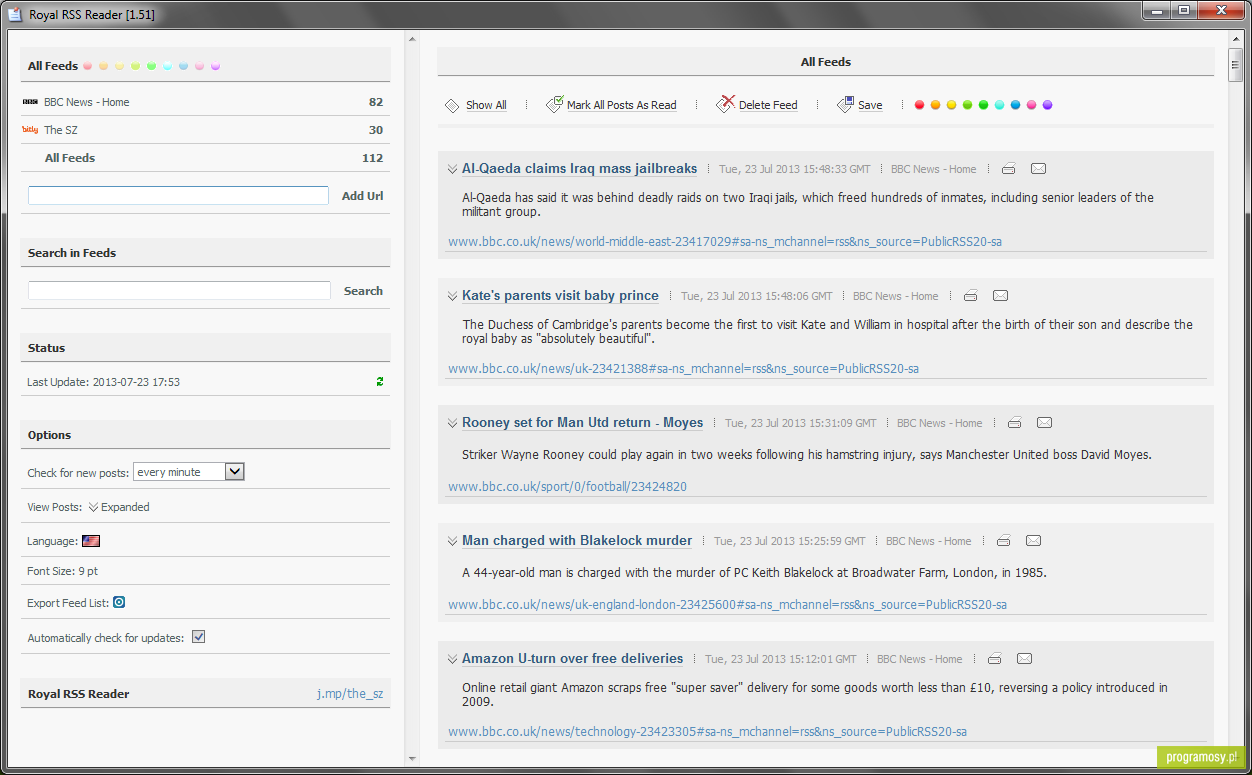
Task: Email the Kate's parents visit baby prince post
Action: click(x=1000, y=296)
